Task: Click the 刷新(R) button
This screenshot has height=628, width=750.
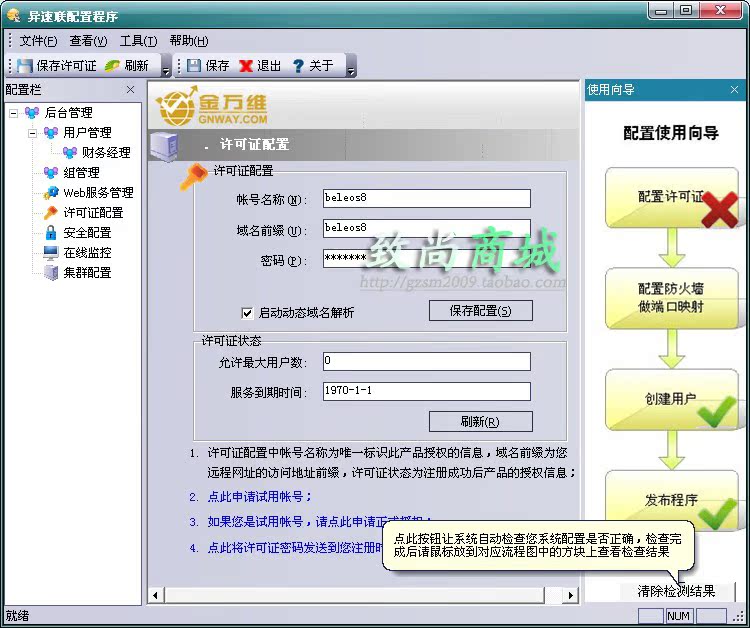Action: pyautogui.click(x=481, y=422)
